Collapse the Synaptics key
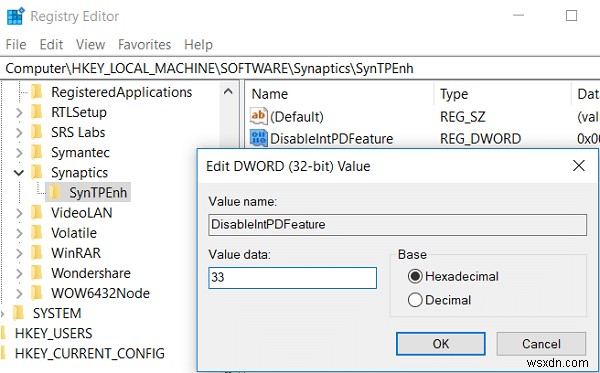This screenshot has width=600, height=373. point(19,173)
